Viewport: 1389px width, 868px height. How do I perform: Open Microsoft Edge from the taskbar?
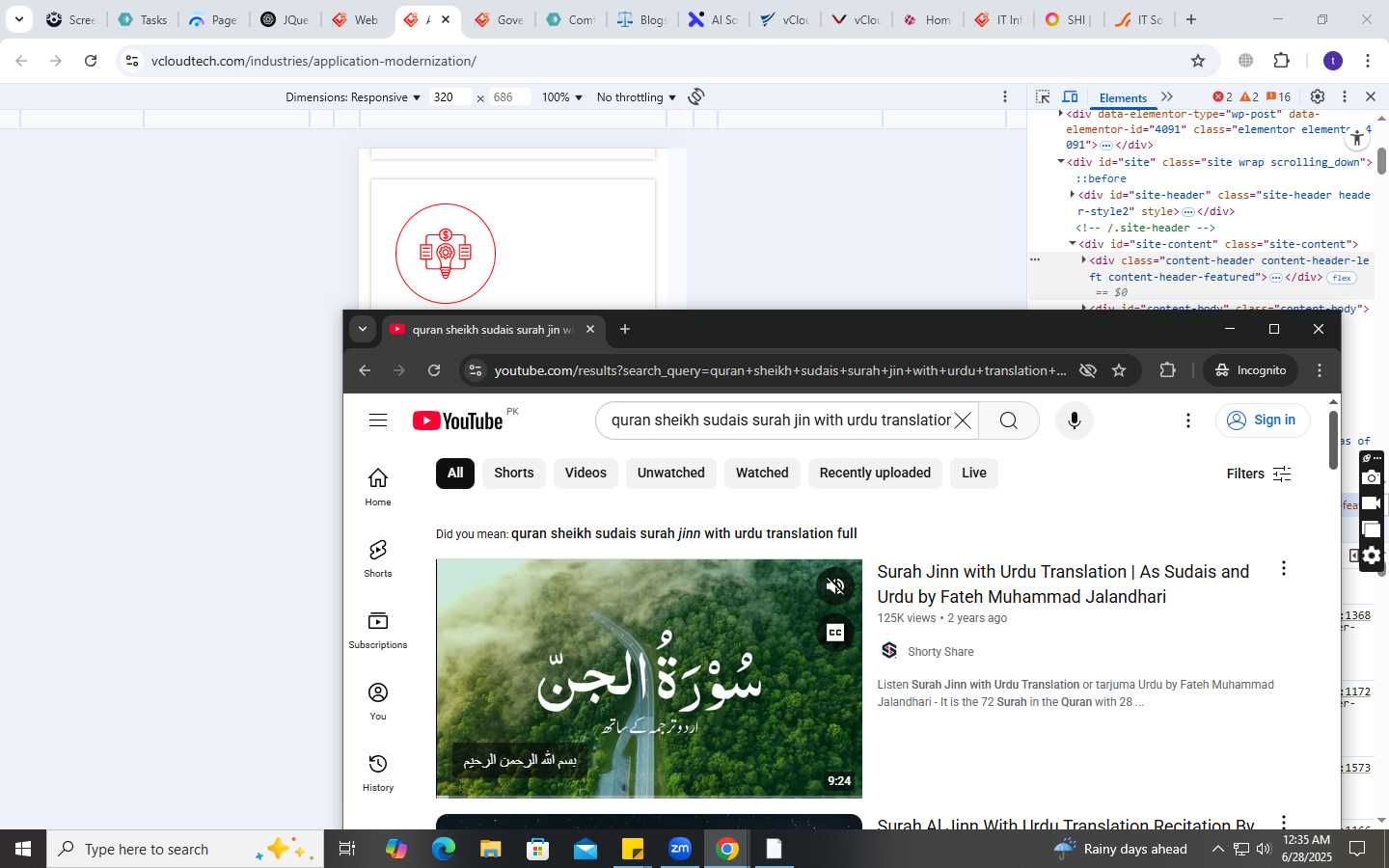pyautogui.click(x=444, y=849)
